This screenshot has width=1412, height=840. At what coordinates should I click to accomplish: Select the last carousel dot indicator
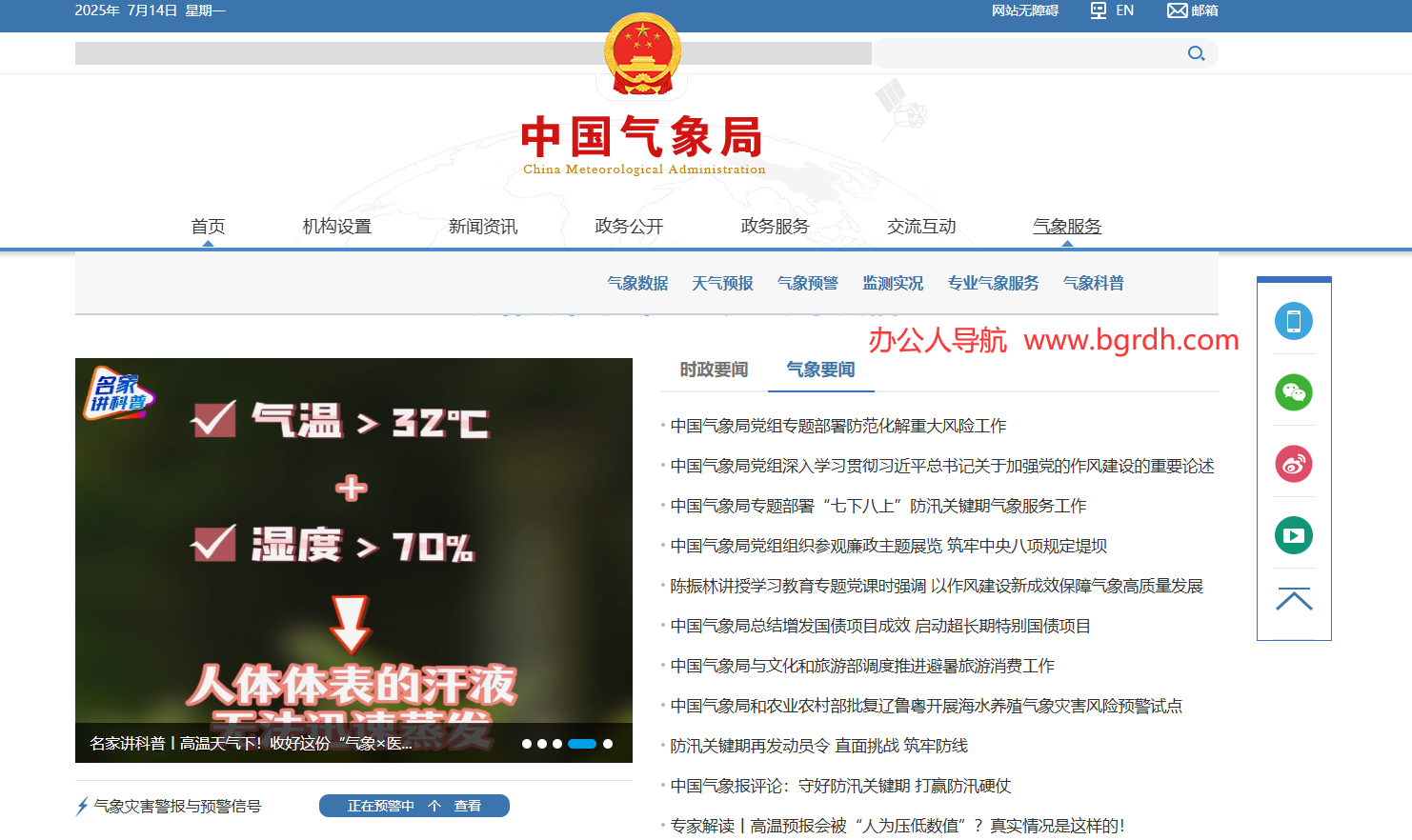pyautogui.click(x=608, y=744)
